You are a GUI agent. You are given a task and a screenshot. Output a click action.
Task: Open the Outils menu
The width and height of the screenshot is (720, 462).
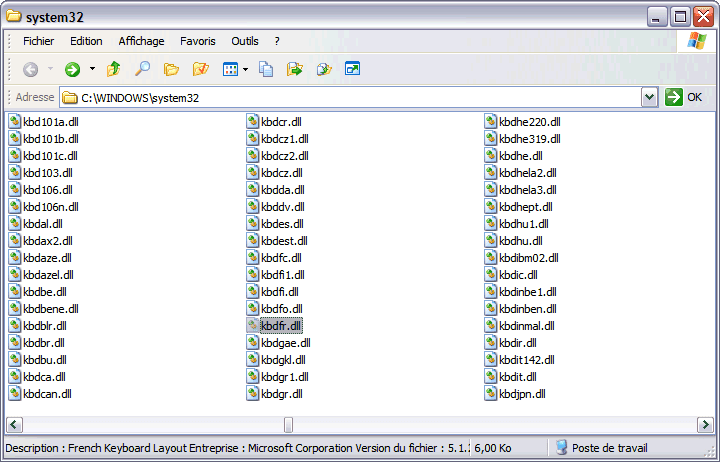click(245, 41)
